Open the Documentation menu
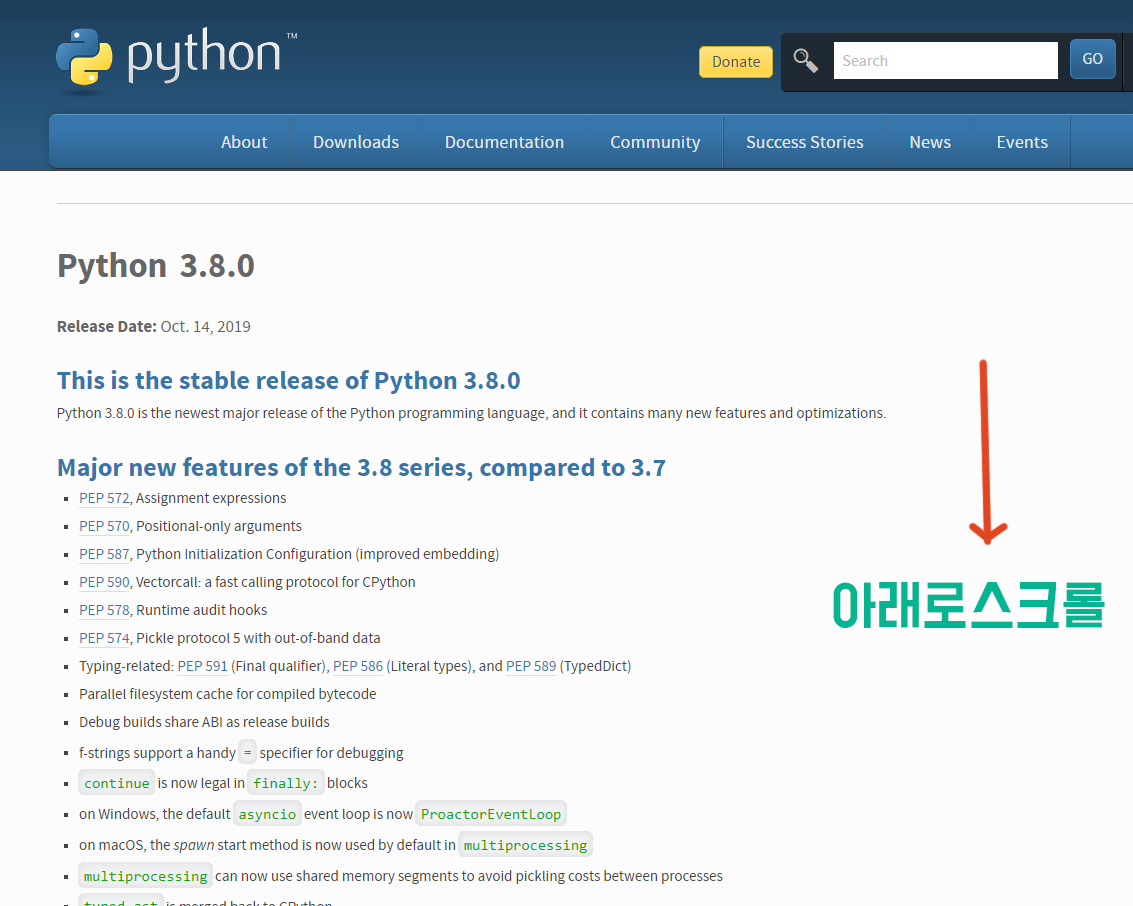Screen dimensions: 1133x906 (504, 142)
